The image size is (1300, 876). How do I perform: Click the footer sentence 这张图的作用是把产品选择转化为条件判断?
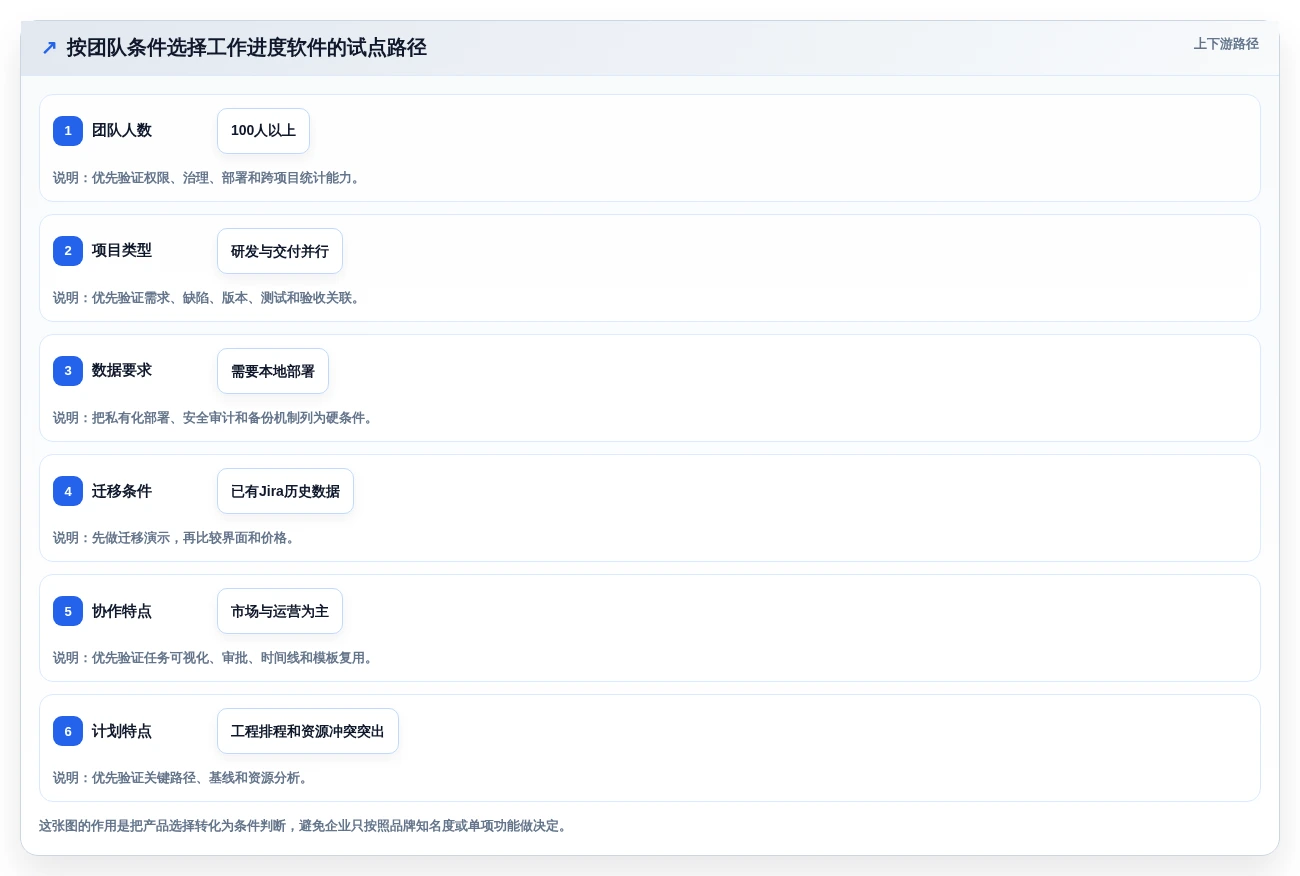pos(305,826)
